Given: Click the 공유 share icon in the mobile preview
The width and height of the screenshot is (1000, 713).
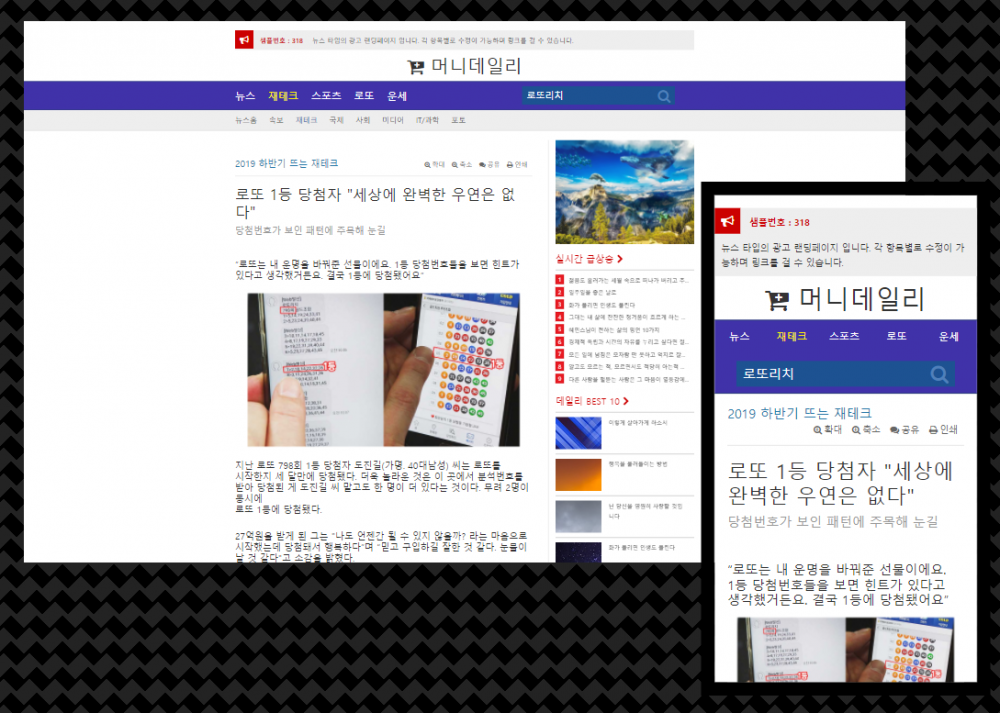Looking at the screenshot, I should (895, 430).
